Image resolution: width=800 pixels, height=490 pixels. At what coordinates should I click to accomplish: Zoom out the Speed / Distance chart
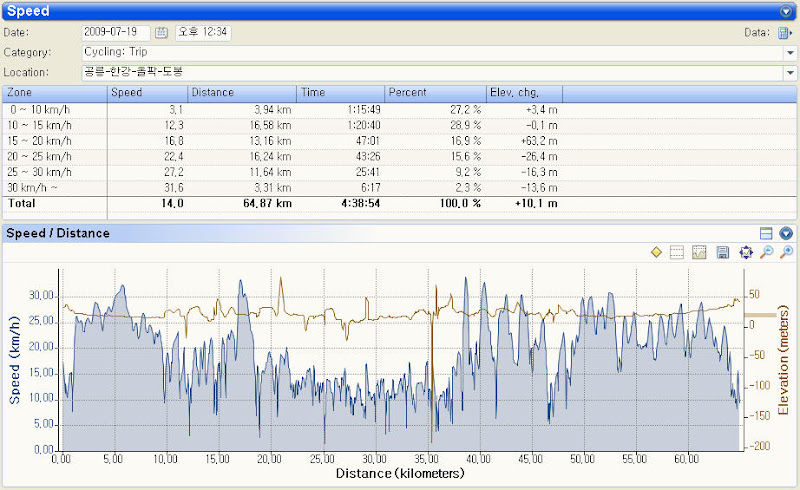pyautogui.click(x=766, y=252)
